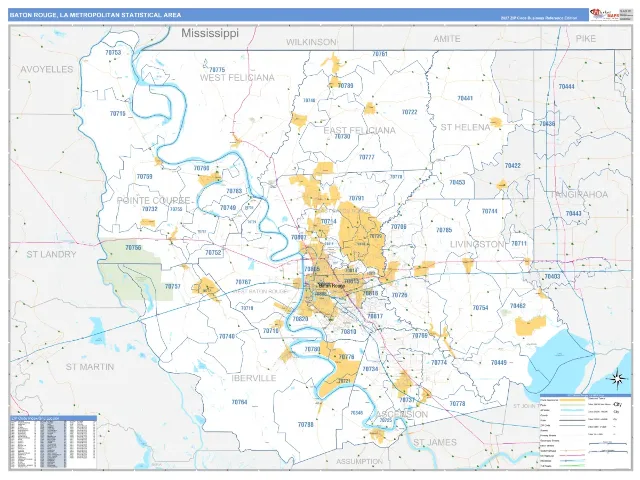Click ZIP code 70785
The height and width of the screenshot is (480, 640).
click(x=444, y=230)
